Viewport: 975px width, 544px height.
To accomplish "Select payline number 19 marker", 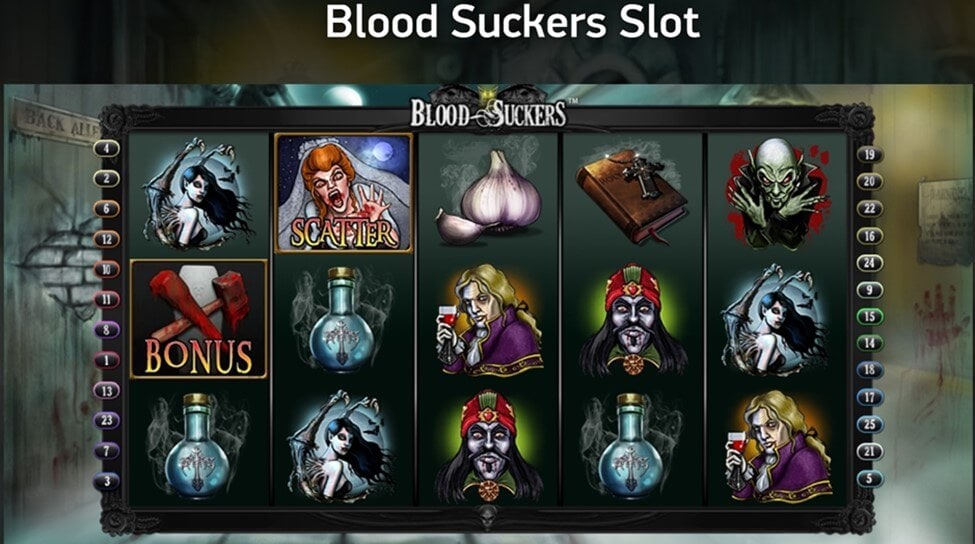I will [x=869, y=154].
